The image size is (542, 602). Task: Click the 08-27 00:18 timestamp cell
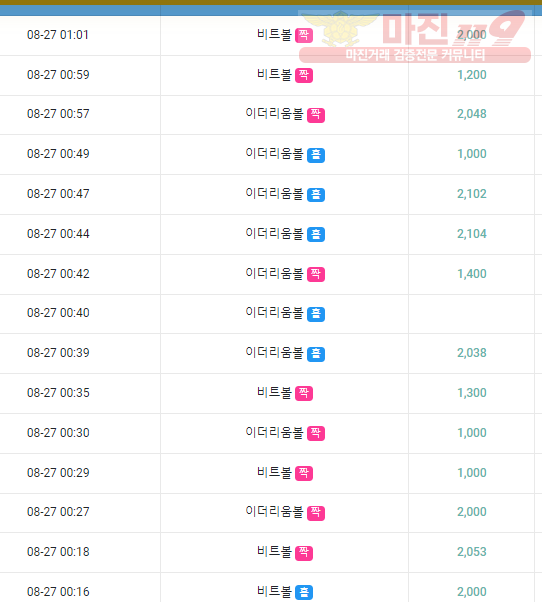tap(58, 552)
